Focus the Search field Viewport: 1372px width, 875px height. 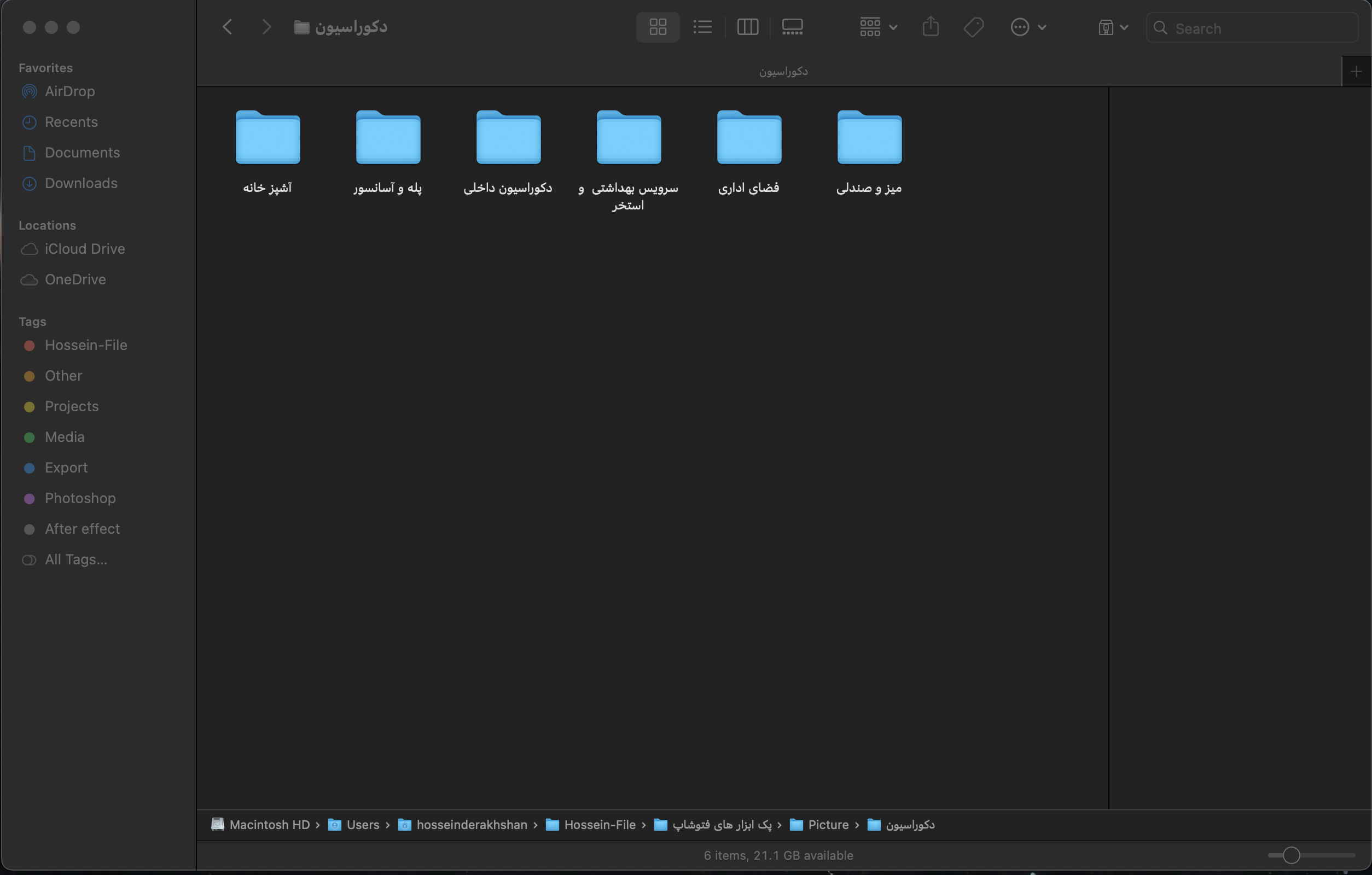pos(1252,28)
